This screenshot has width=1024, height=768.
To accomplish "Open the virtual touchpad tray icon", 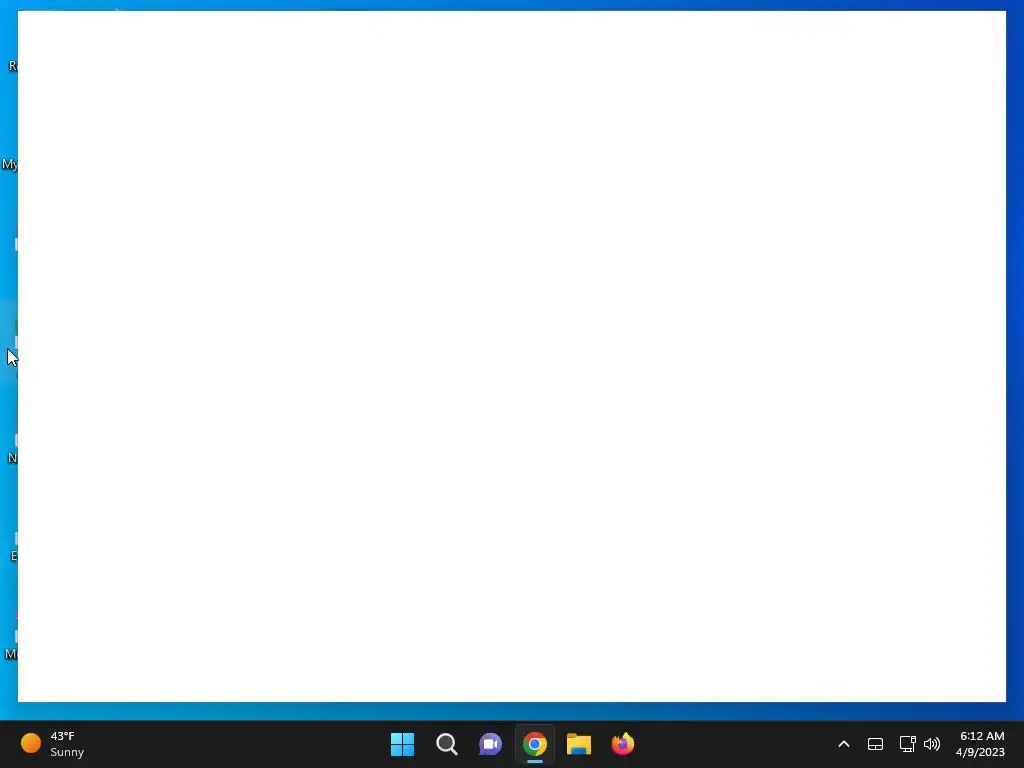I will click(875, 744).
